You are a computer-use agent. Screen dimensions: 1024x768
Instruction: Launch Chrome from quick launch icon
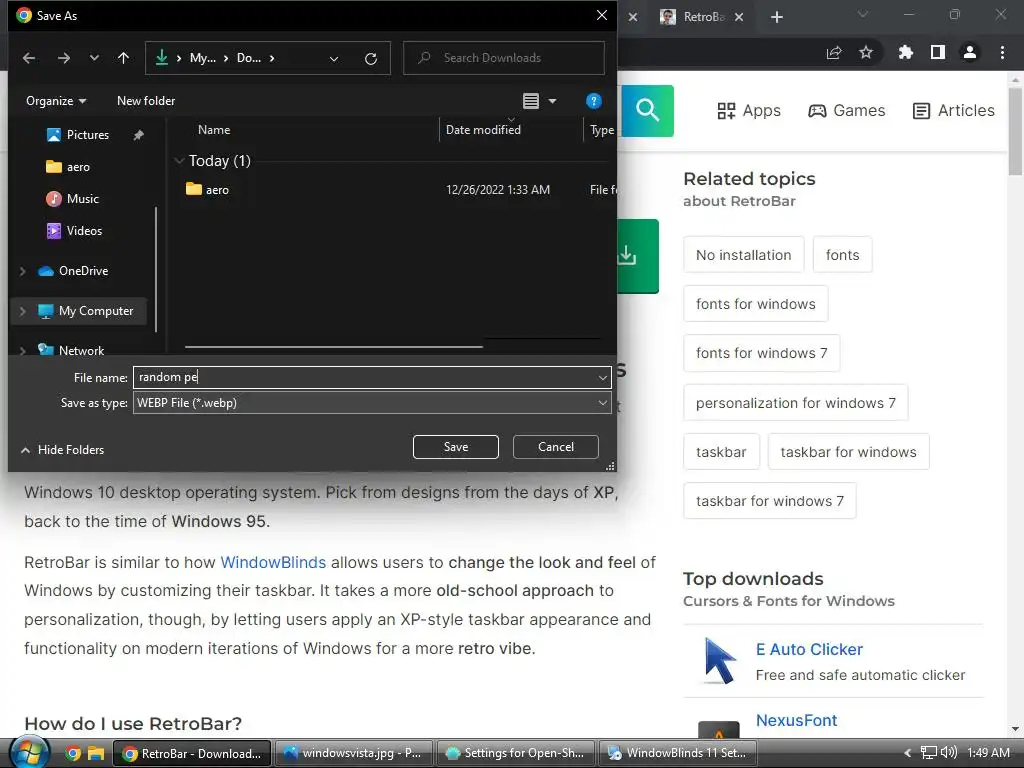click(73, 754)
